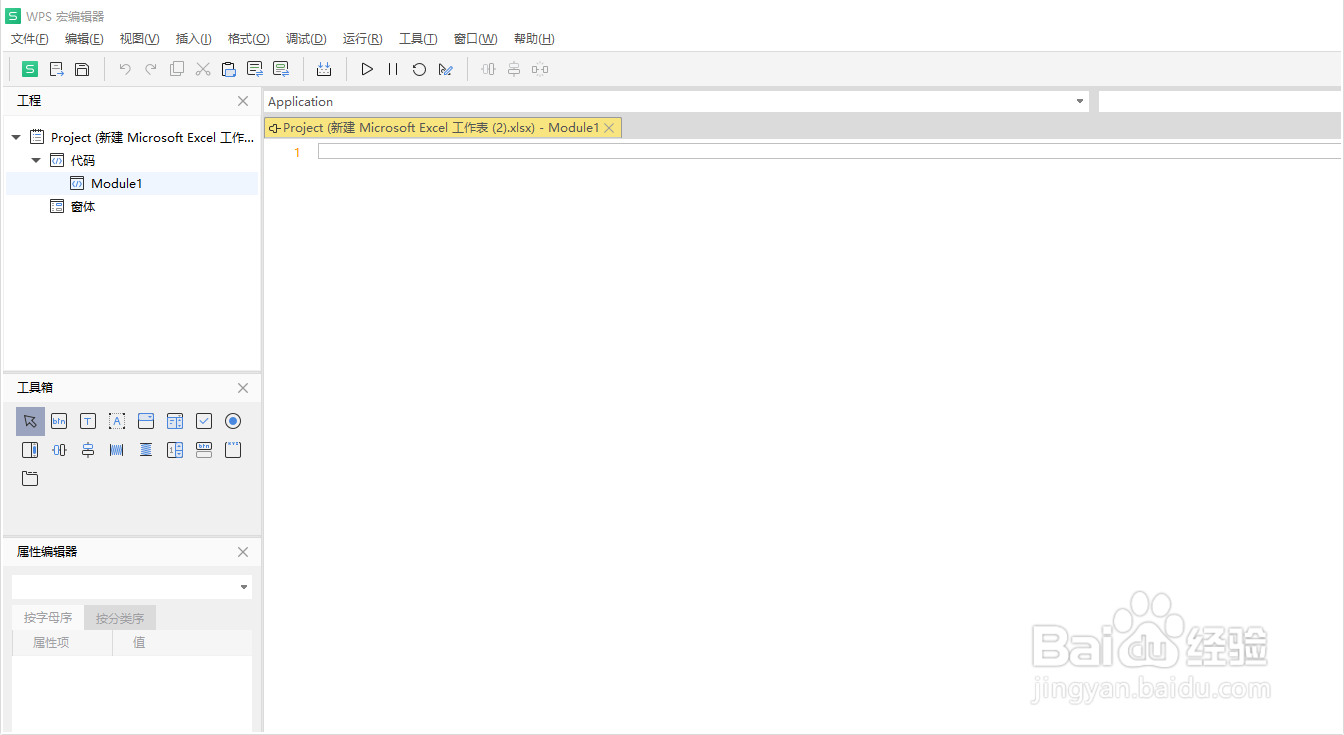Switch to the 按字母序 tab
The image size is (1344, 735).
point(48,618)
